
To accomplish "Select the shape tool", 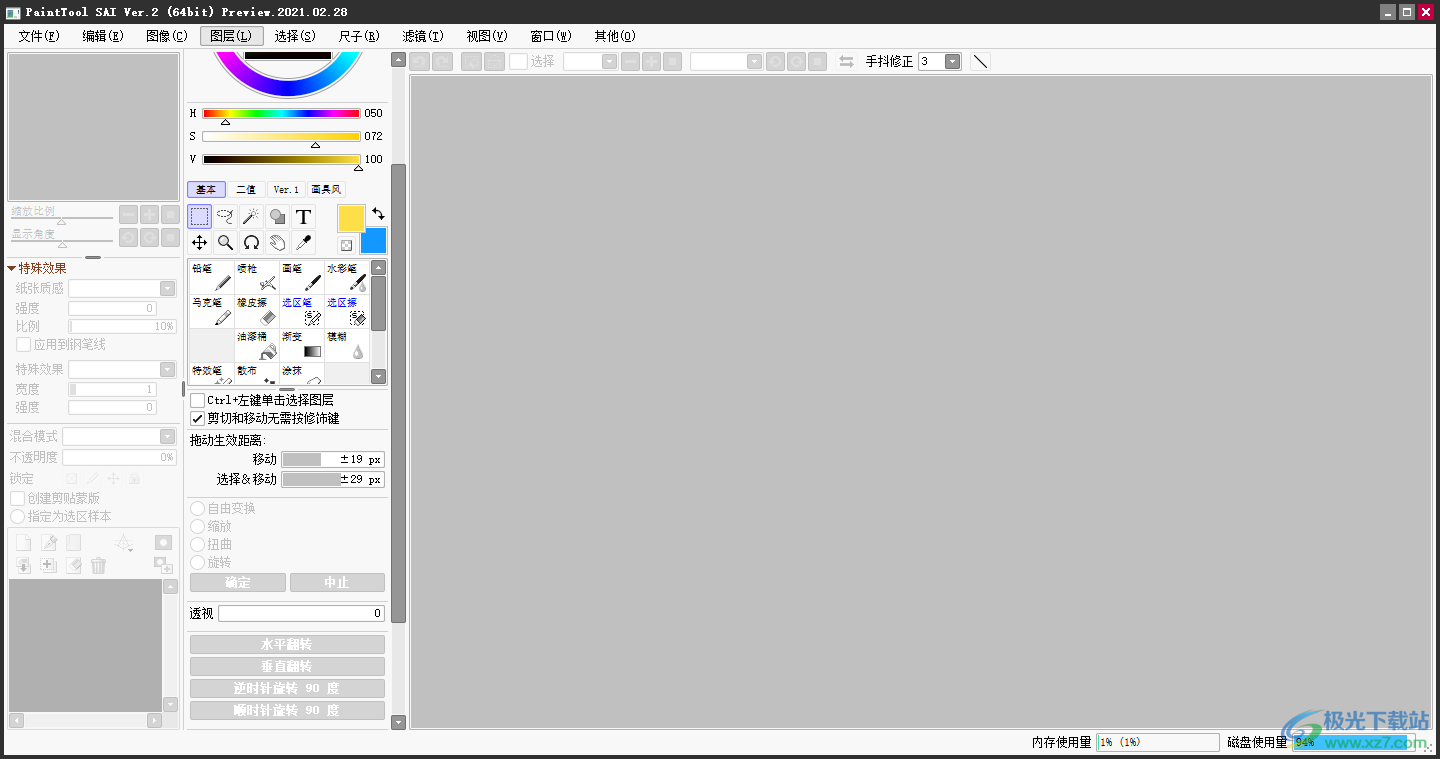I will [x=278, y=216].
